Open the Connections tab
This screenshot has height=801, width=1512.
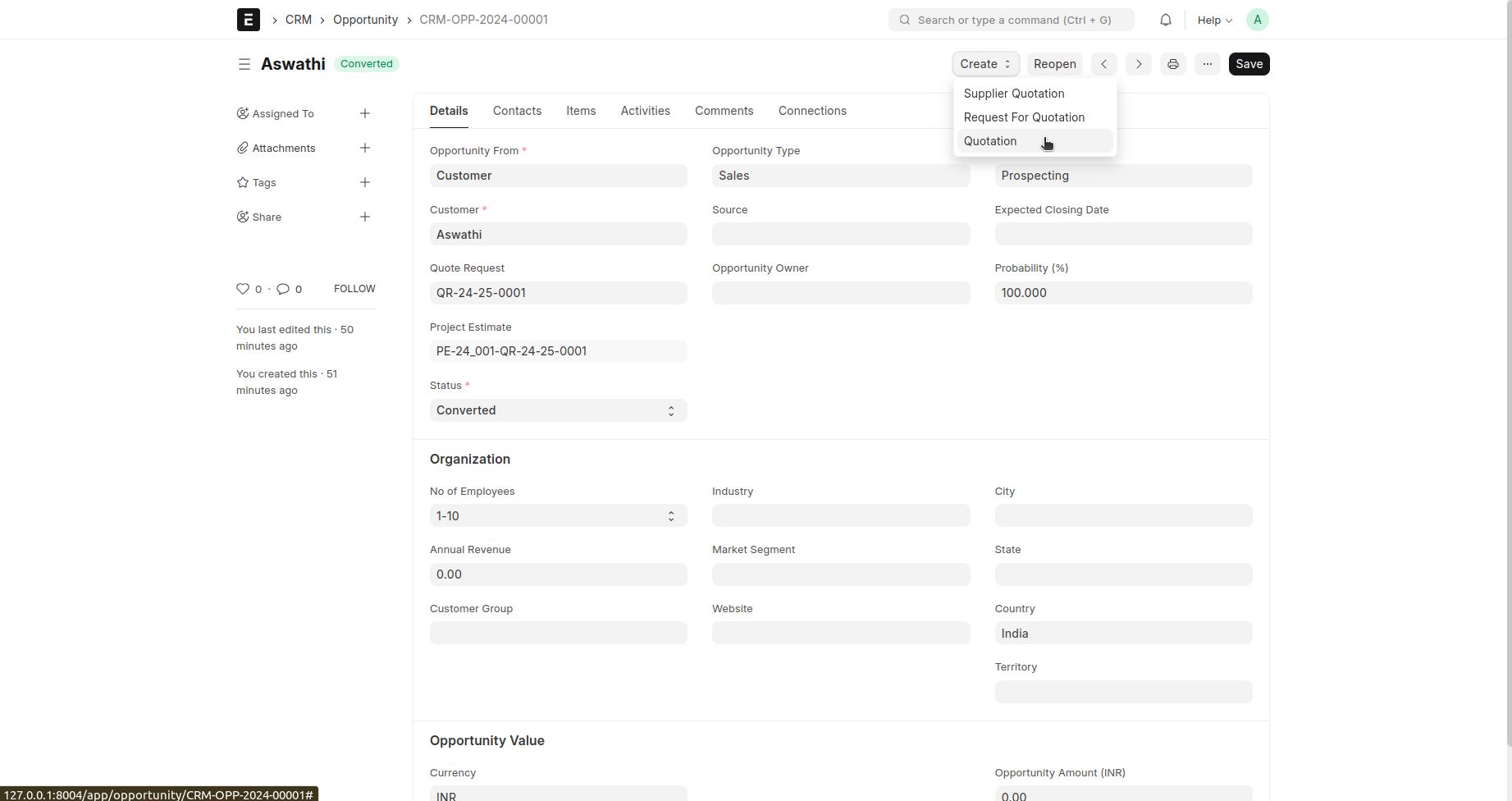(x=812, y=111)
